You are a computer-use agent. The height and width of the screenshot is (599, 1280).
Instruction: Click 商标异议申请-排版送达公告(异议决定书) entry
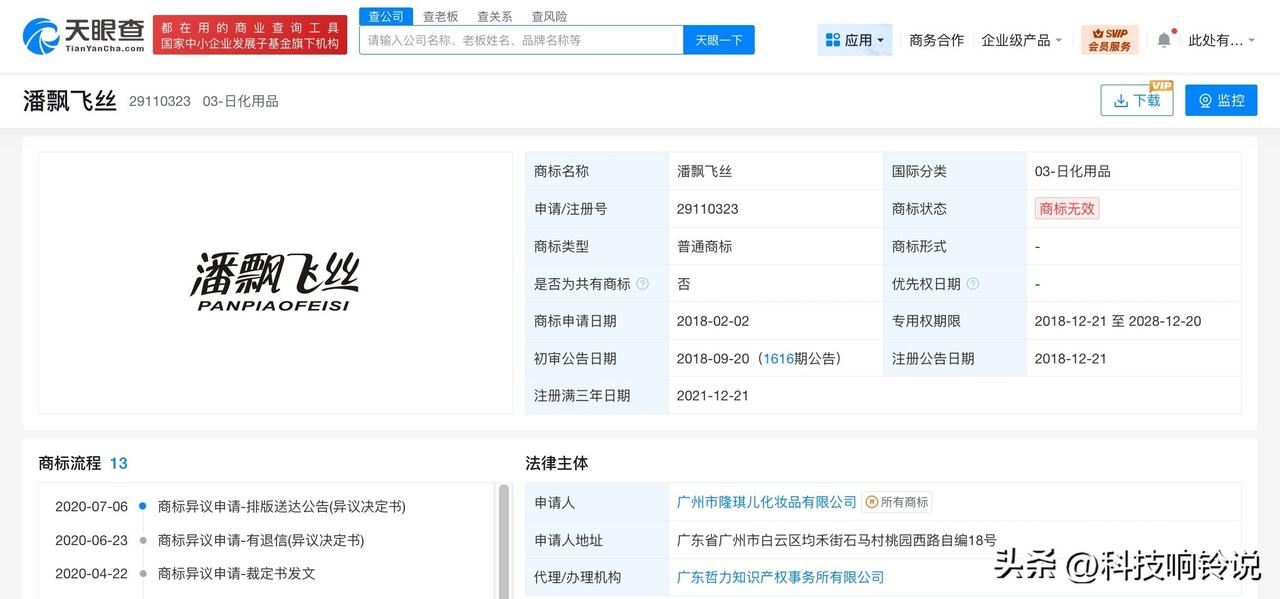click(282, 507)
